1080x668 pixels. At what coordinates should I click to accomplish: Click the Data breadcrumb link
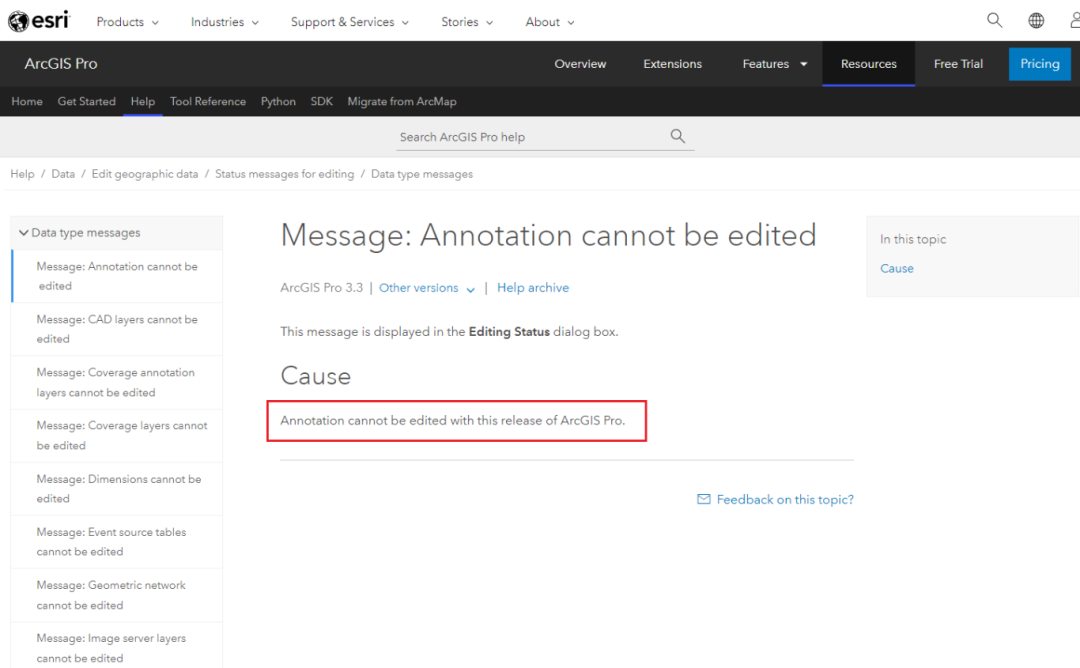click(63, 174)
